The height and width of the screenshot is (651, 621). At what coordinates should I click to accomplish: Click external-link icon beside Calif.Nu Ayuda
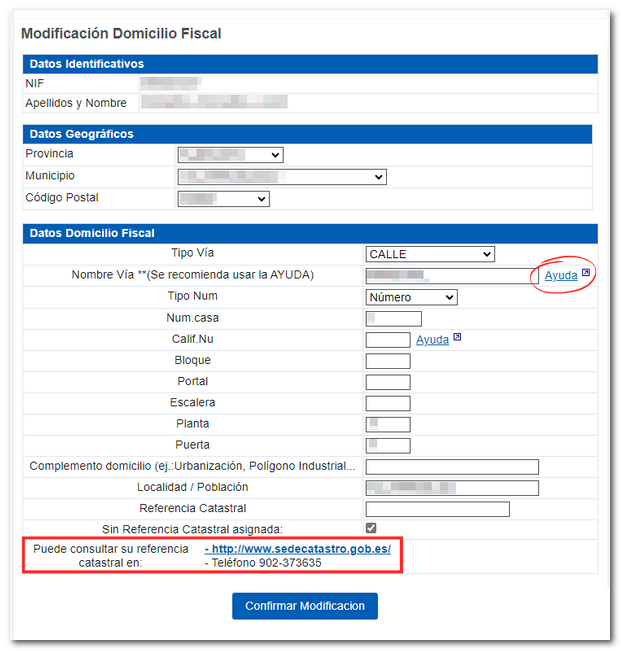point(457,338)
